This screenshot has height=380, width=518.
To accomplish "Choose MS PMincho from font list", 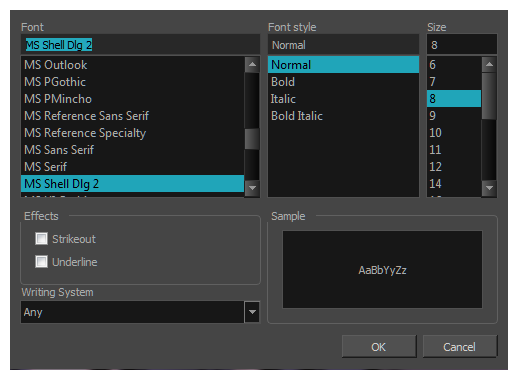I will (133, 99).
